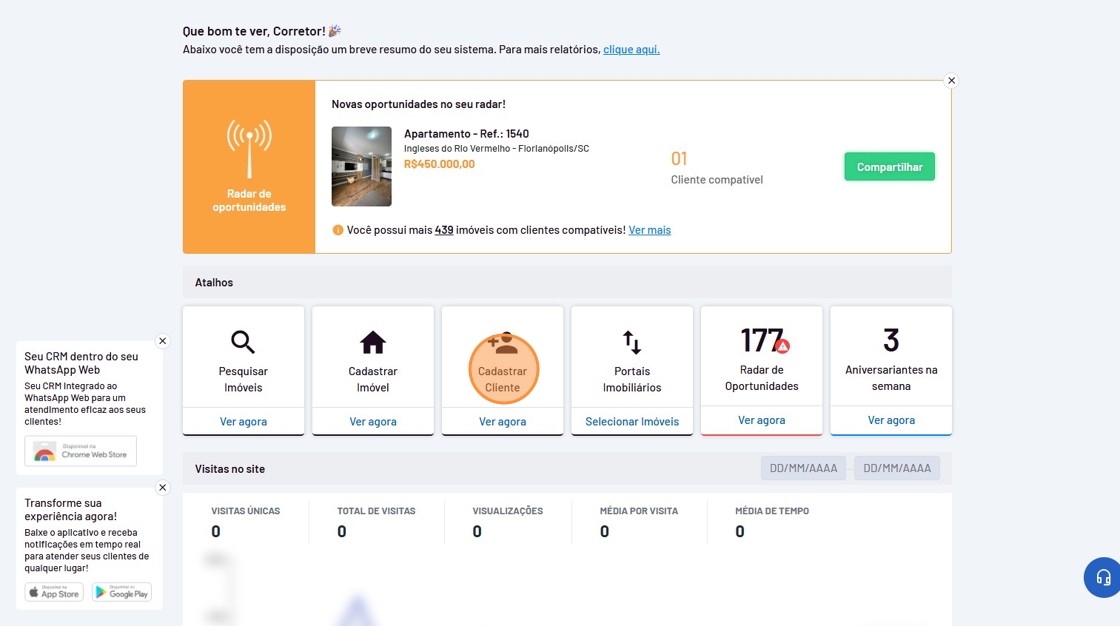Click the orange Radar de oportunidades antenna icon
The width and height of the screenshot is (1120, 626).
249,149
